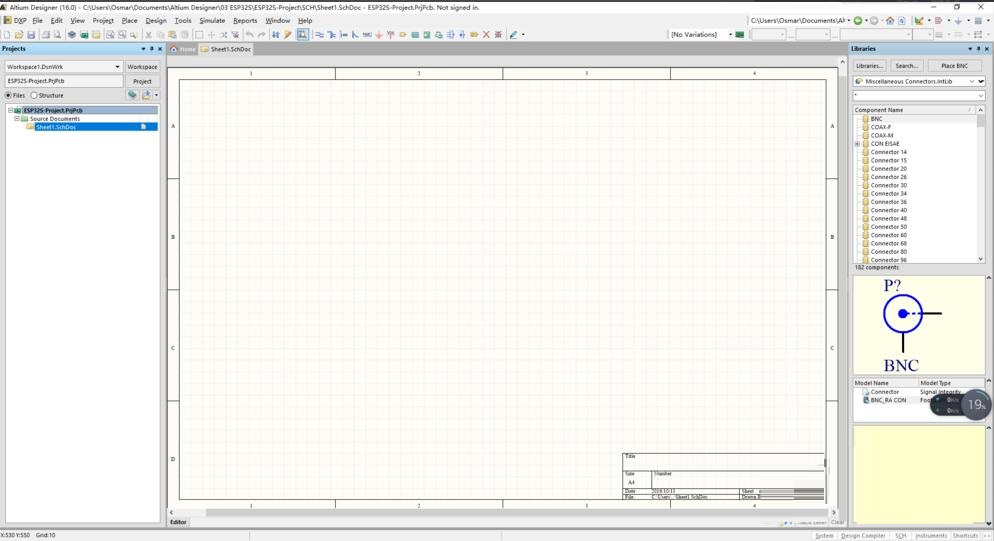994x541 pixels.
Task: Select the Connector 14 component
Action: [888, 152]
